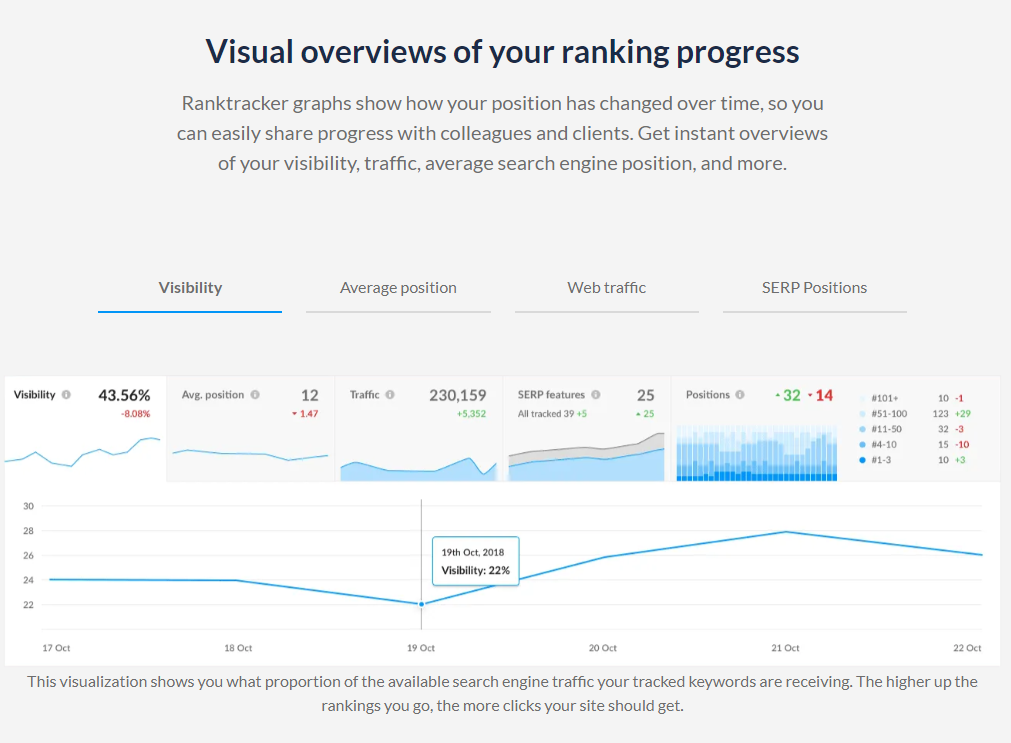Image resolution: width=1011 pixels, height=743 pixels.
Task: Select the Traffic metric card
Action: click(418, 429)
